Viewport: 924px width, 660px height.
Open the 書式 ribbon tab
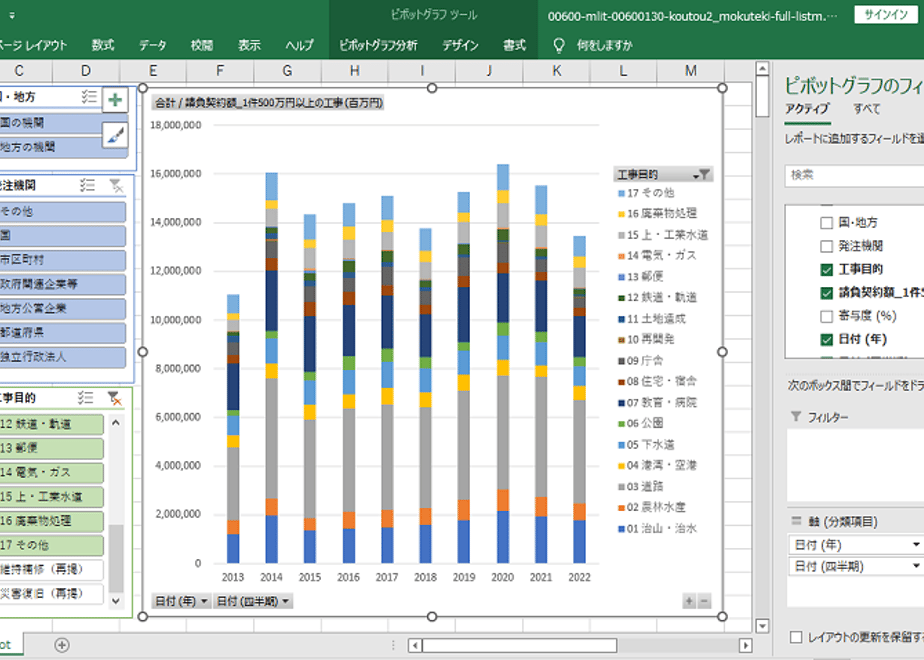[x=514, y=45]
